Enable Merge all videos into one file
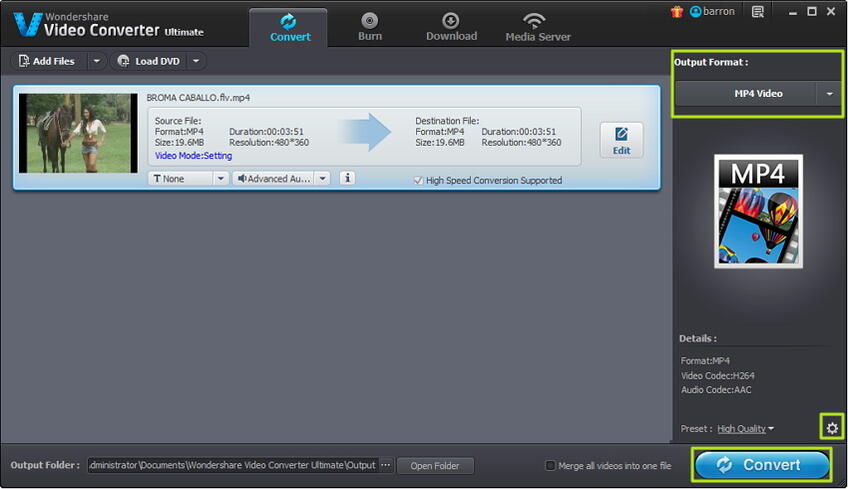Screen dimensions: 848x489 550,465
